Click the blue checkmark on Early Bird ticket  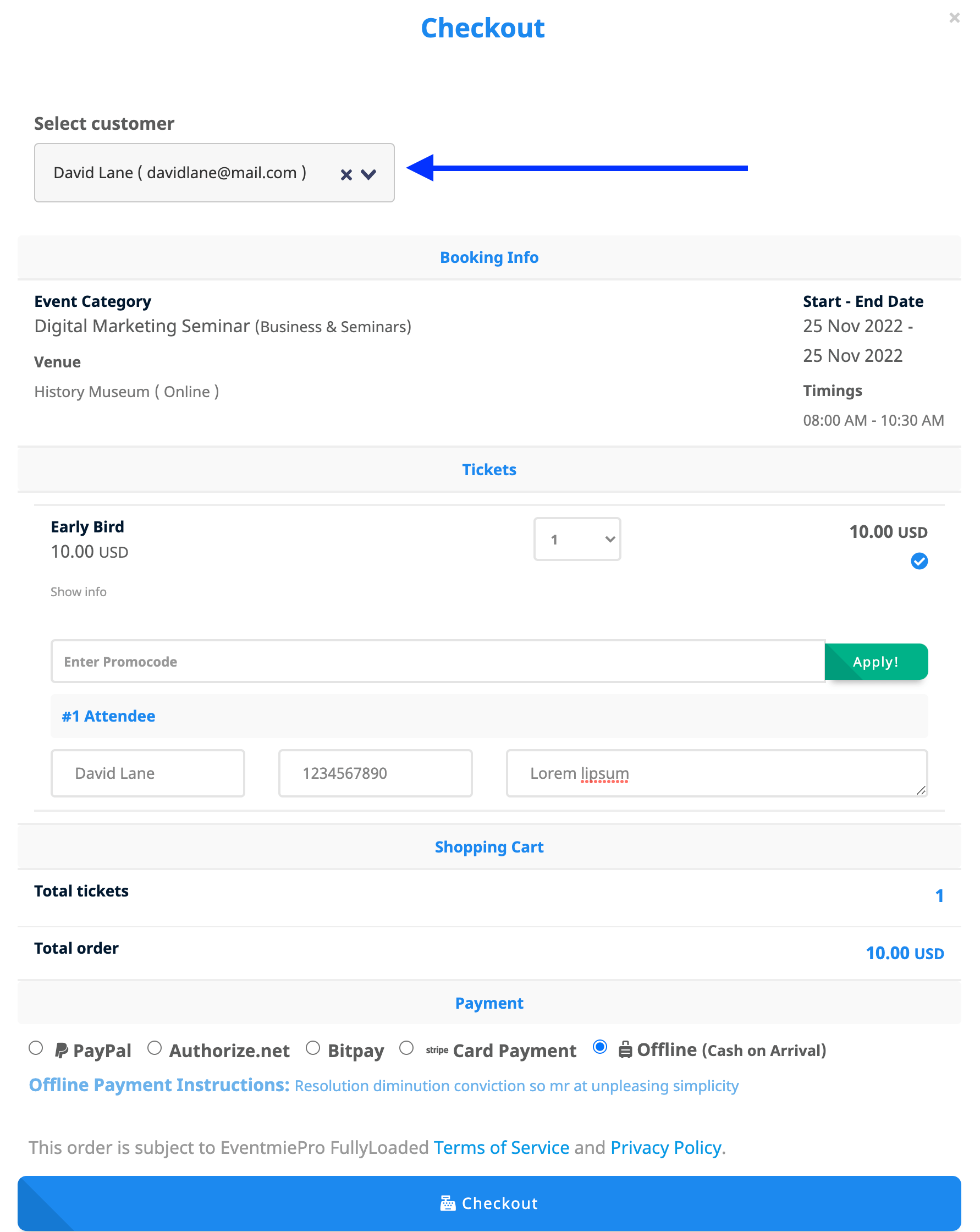click(919, 562)
